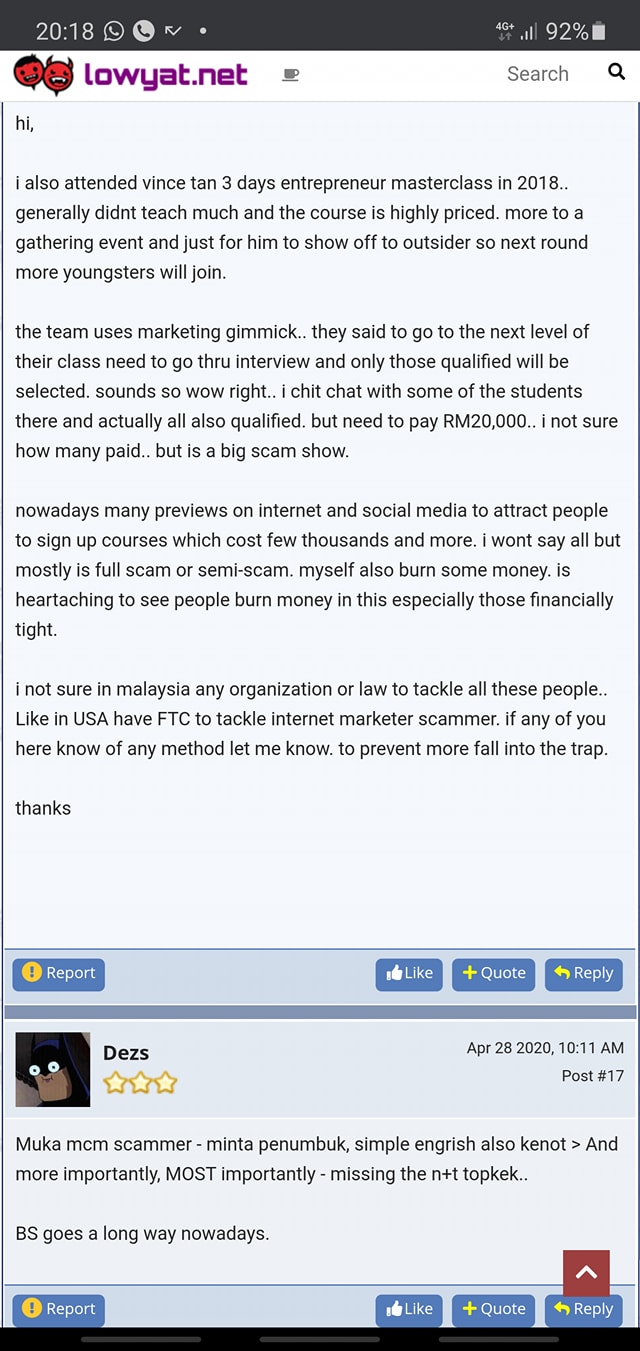Quote the masterclass review post

pyautogui.click(x=494, y=973)
